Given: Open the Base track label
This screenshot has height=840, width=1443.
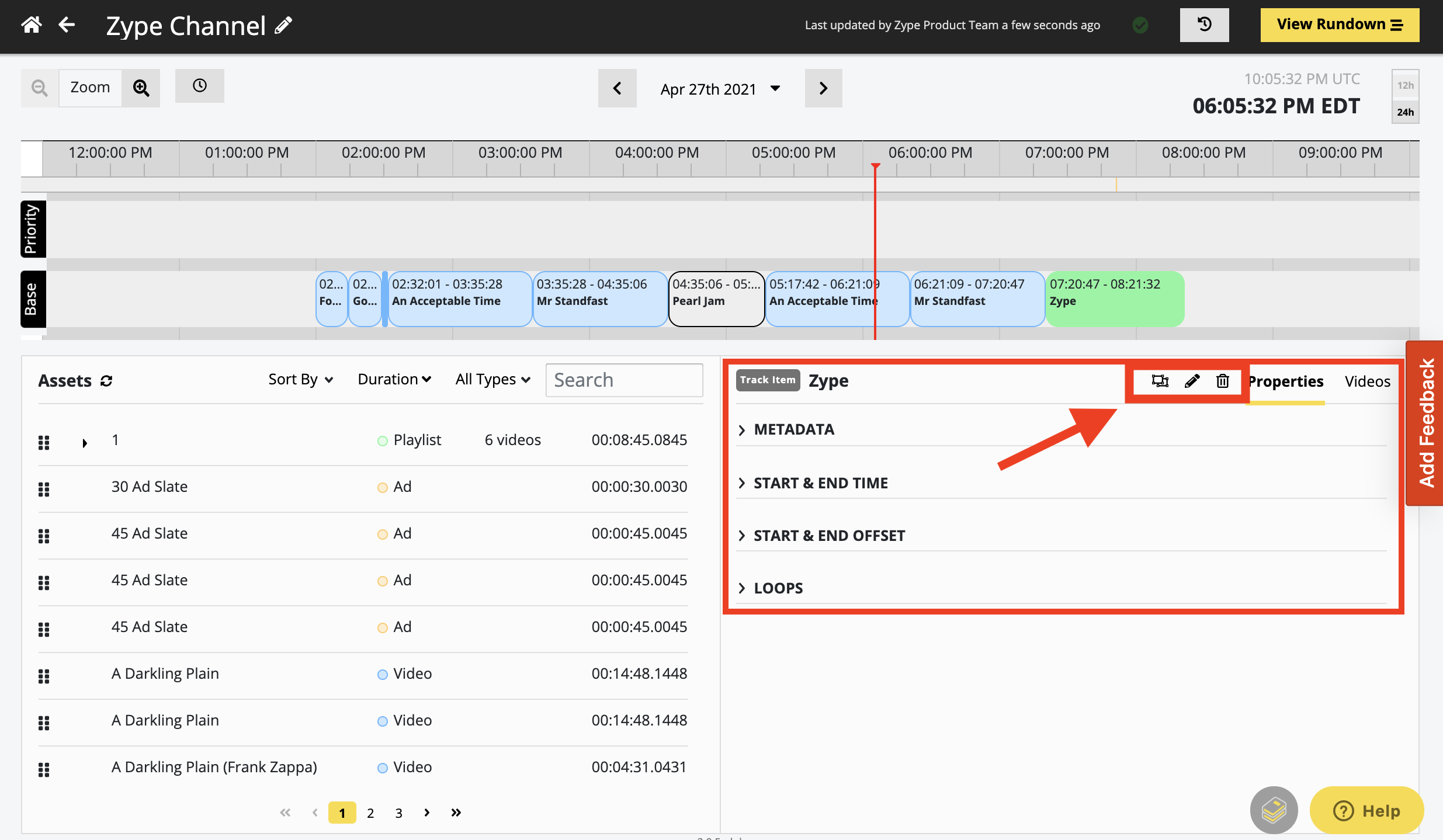Looking at the screenshot, I should click(33, 299).
